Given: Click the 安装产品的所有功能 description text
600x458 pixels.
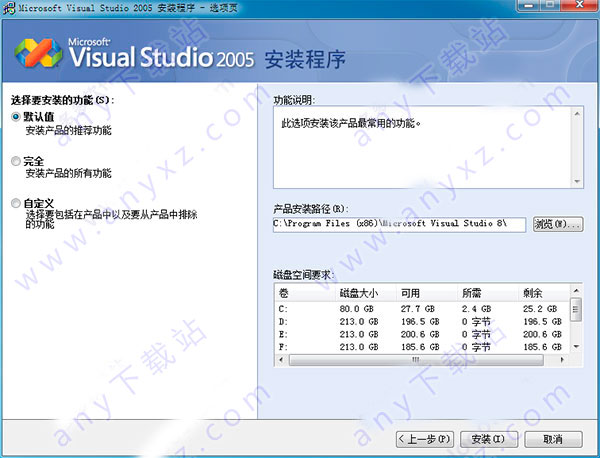Looking at the screenshot, I should 68,173.
